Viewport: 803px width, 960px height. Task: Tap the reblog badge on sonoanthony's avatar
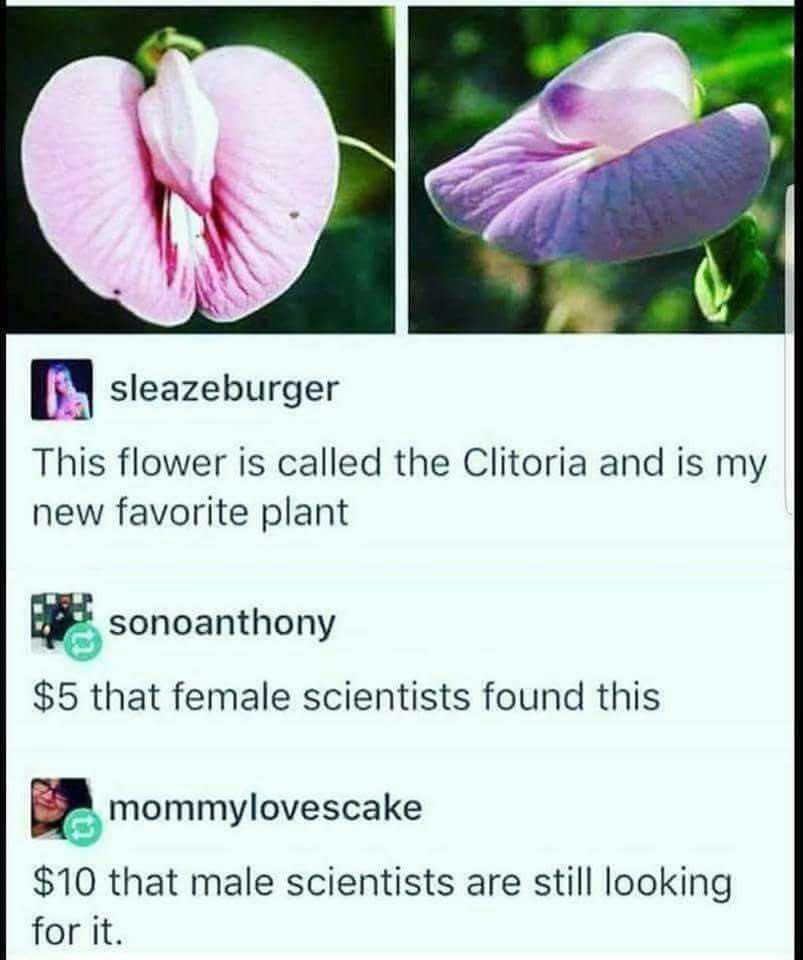click(82, 642)
